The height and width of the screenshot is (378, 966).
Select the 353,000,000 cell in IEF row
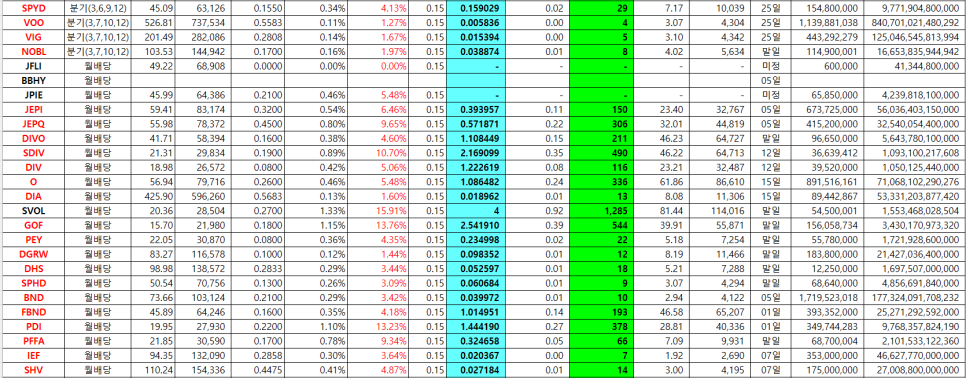[826, 355]
